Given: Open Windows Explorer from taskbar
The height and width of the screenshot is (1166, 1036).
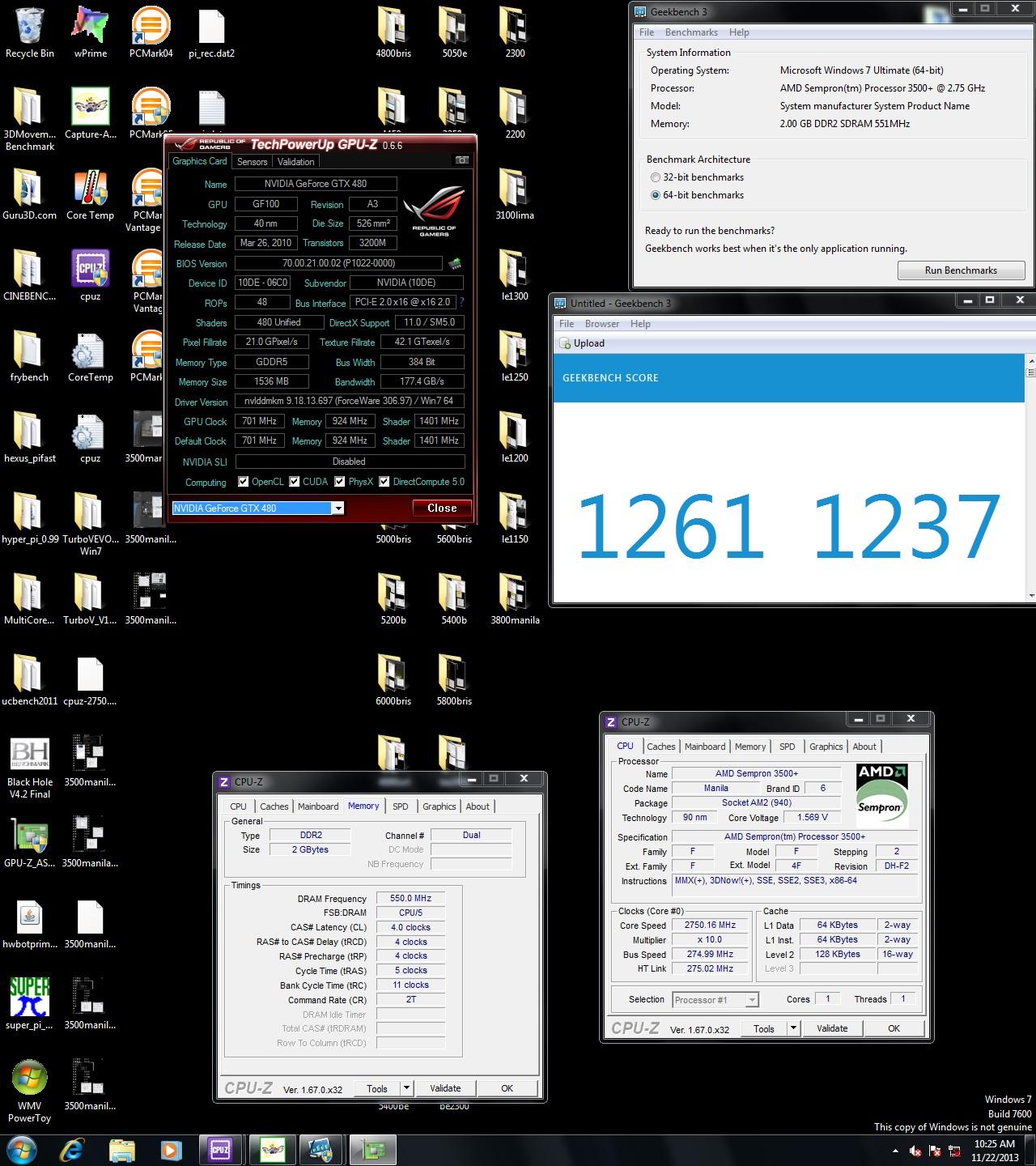Looking at the screenshot, I should (121, 1149).
